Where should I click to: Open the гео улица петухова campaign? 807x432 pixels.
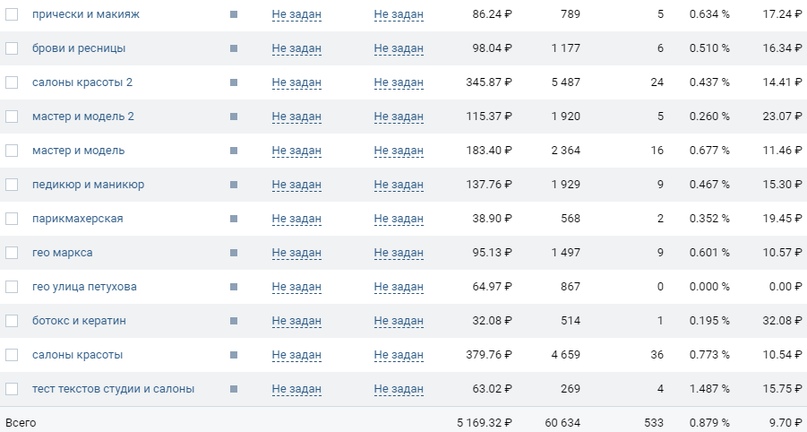click(84, 287)
